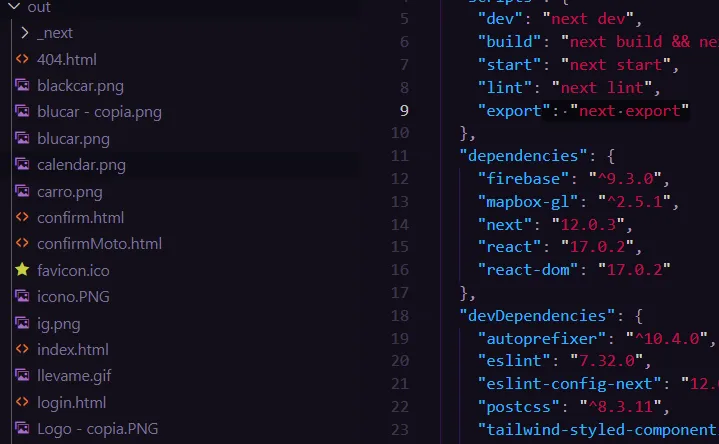Click the image icon beside carro.png
Viewport: 719px width, 444px height.
(x=22, y=191)
